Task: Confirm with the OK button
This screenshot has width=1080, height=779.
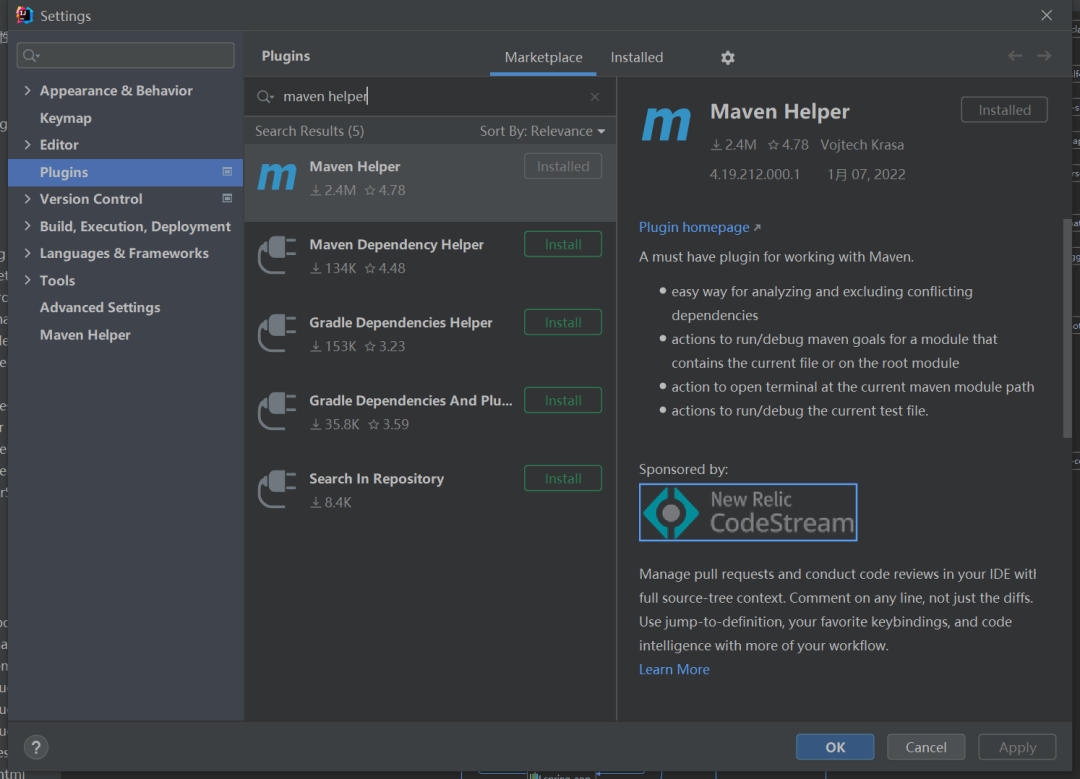Action: point(835,747)
